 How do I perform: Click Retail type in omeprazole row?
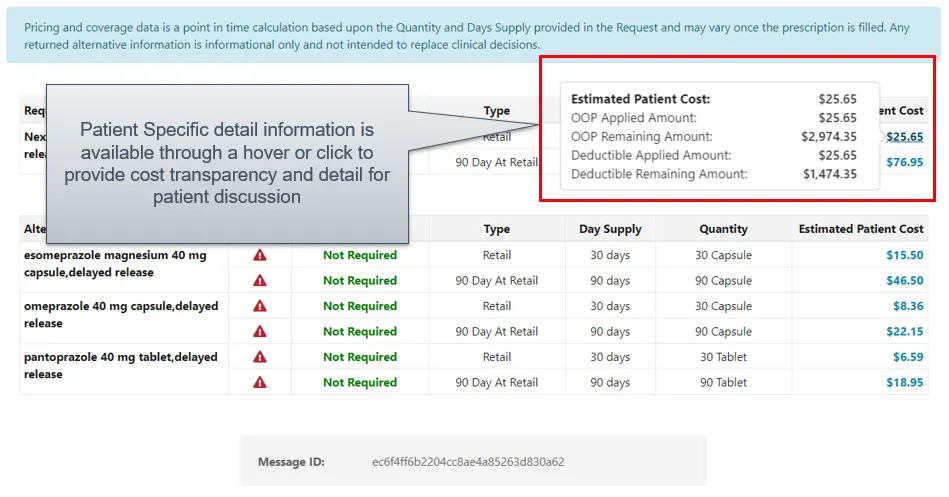click(496, 306)
